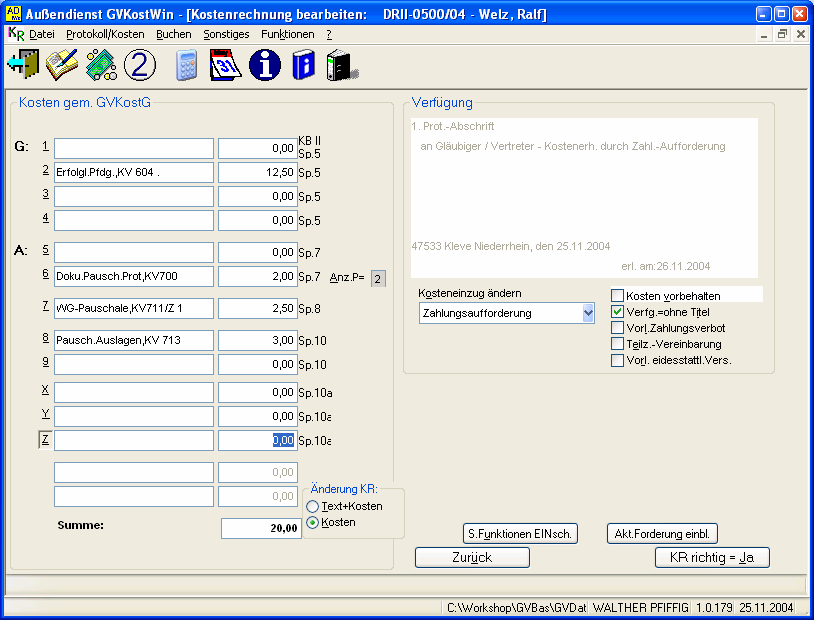Open the calendar icon
Image resolution: width=814 pixels, height=620 pixels.
(225, 65)
